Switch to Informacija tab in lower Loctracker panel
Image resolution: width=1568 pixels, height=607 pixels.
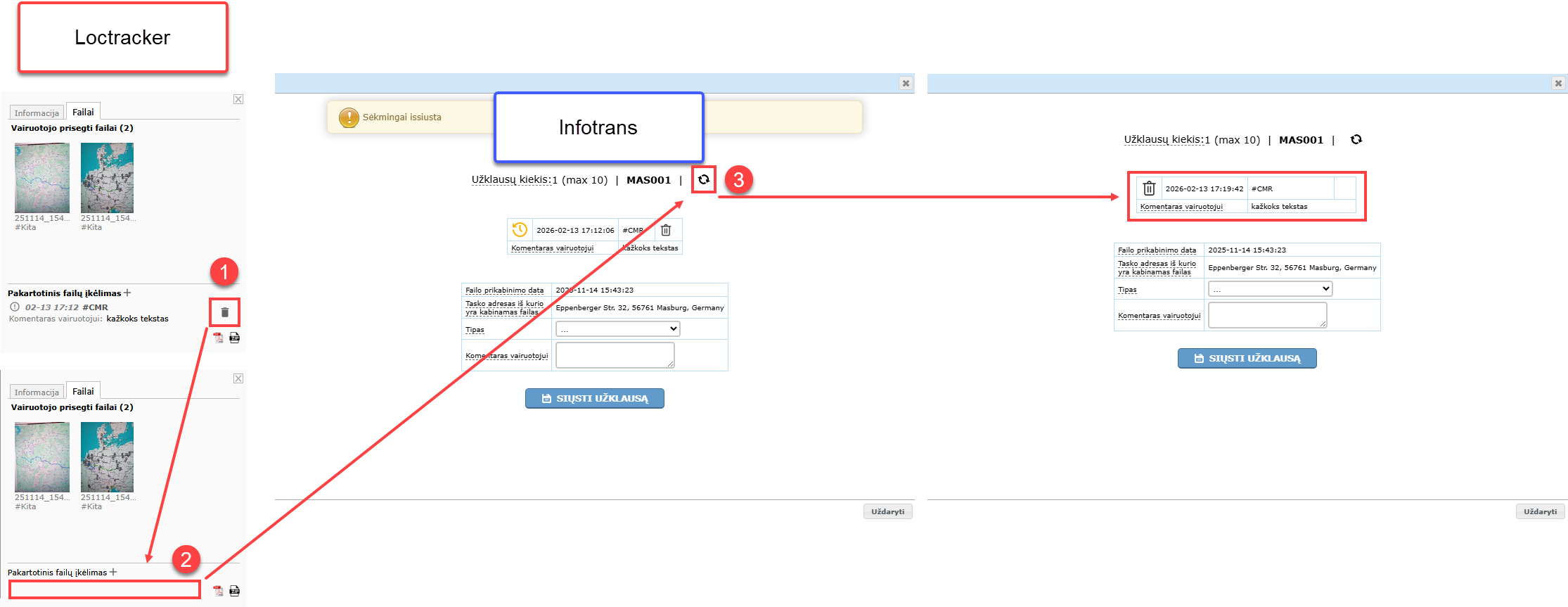click(37, 392)
